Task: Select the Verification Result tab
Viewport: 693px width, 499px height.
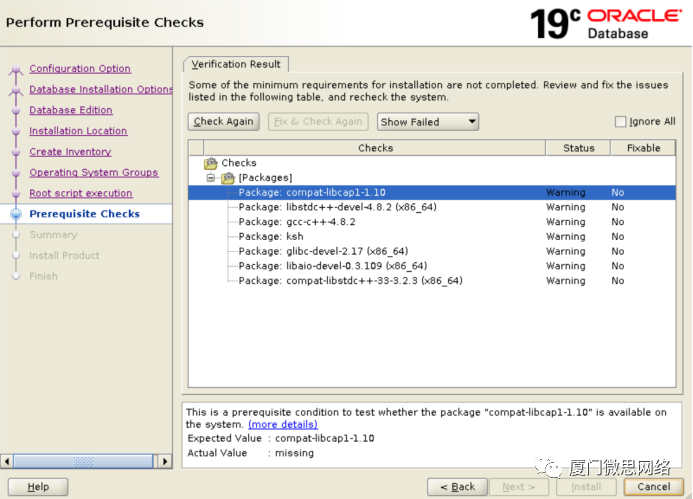Action: [x=236, y=65]
